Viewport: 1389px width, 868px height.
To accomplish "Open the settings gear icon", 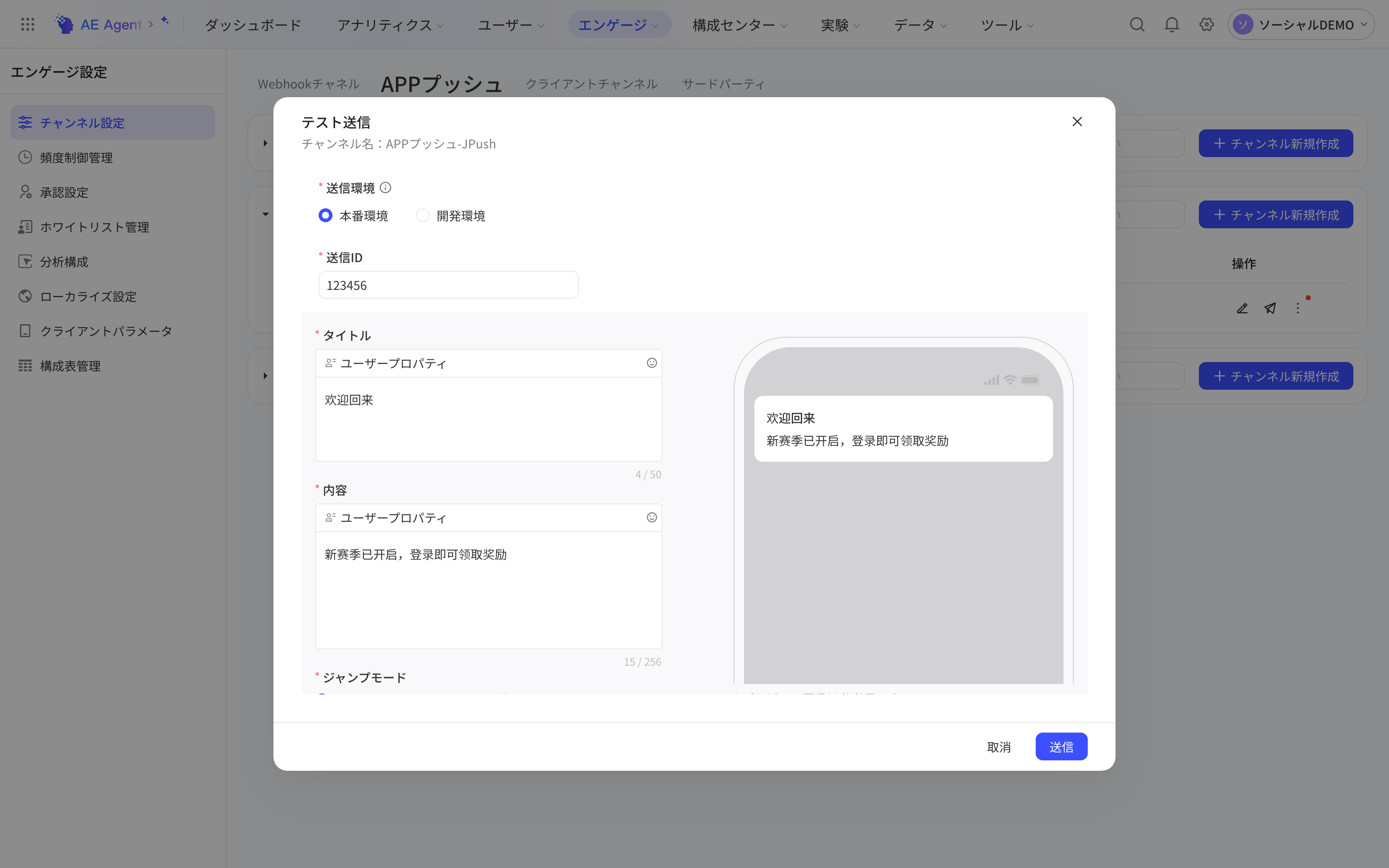I will coord(1206,24).
